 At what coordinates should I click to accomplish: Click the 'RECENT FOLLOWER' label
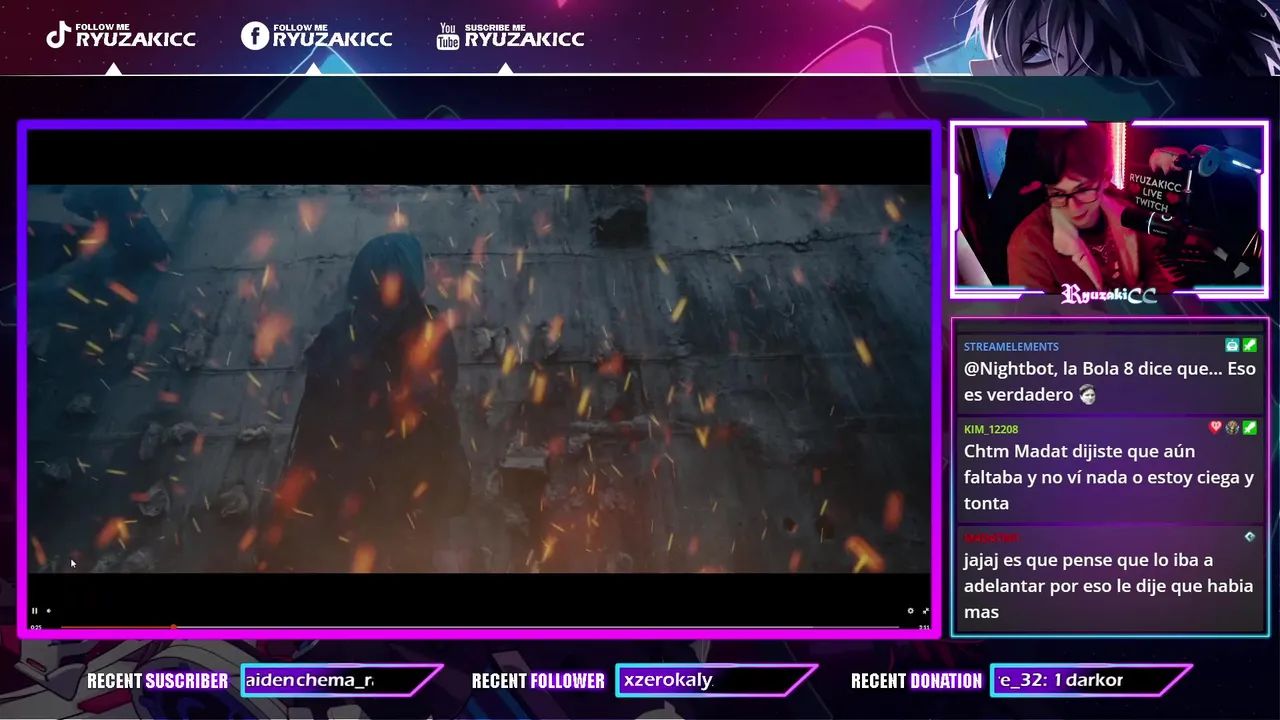pyautogui.click(x=538, y=681)
